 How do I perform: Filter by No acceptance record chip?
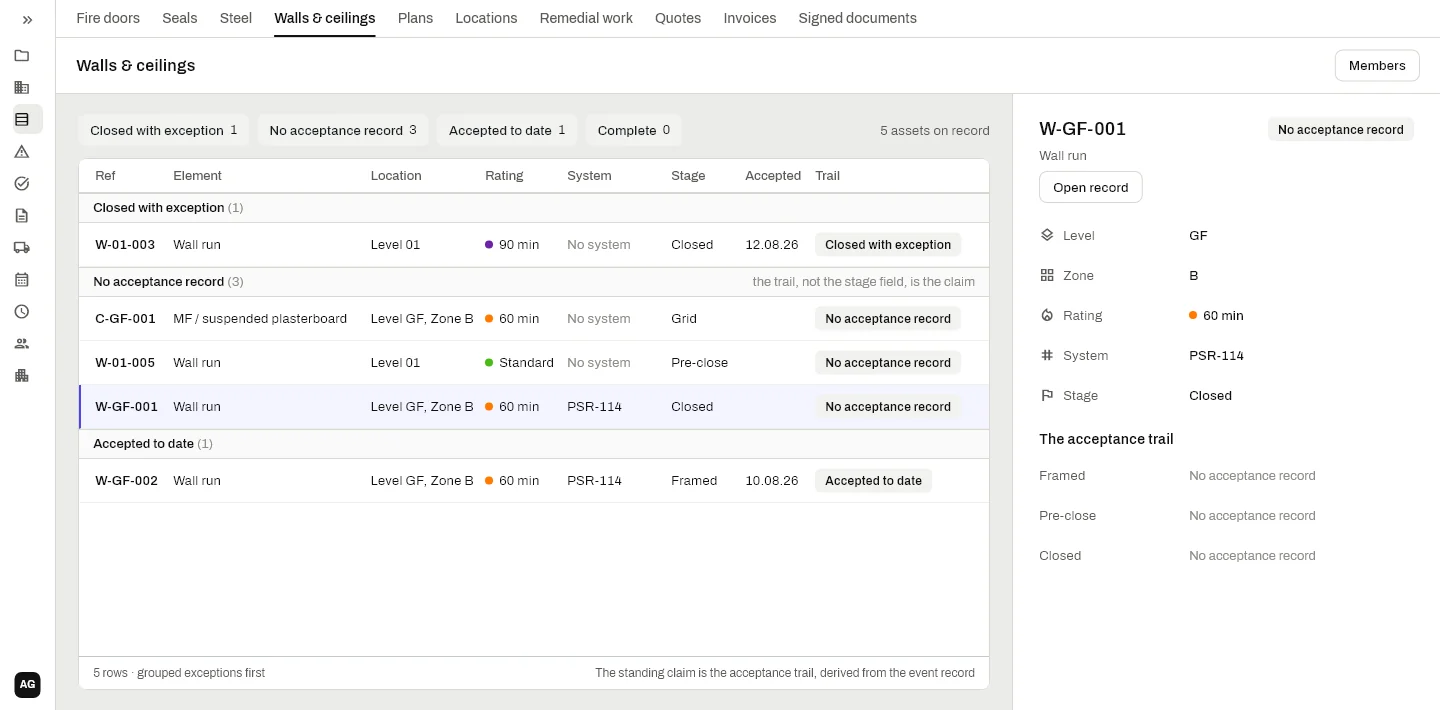pyautogui.click(x=343, y=130)
